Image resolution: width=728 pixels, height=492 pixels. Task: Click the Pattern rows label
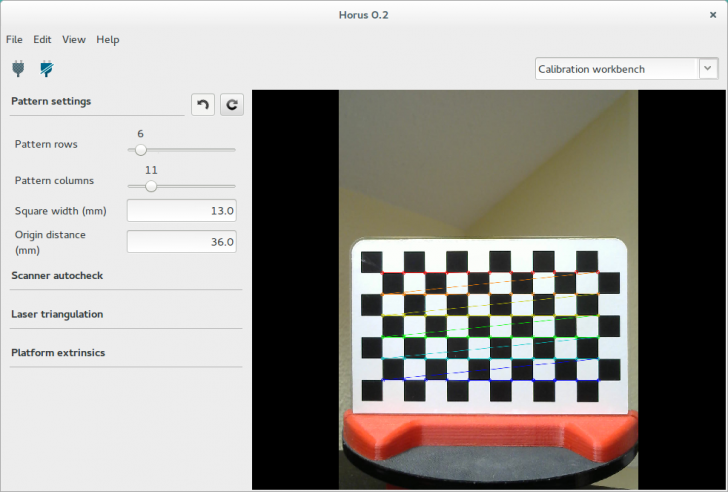tap(46, 144)
